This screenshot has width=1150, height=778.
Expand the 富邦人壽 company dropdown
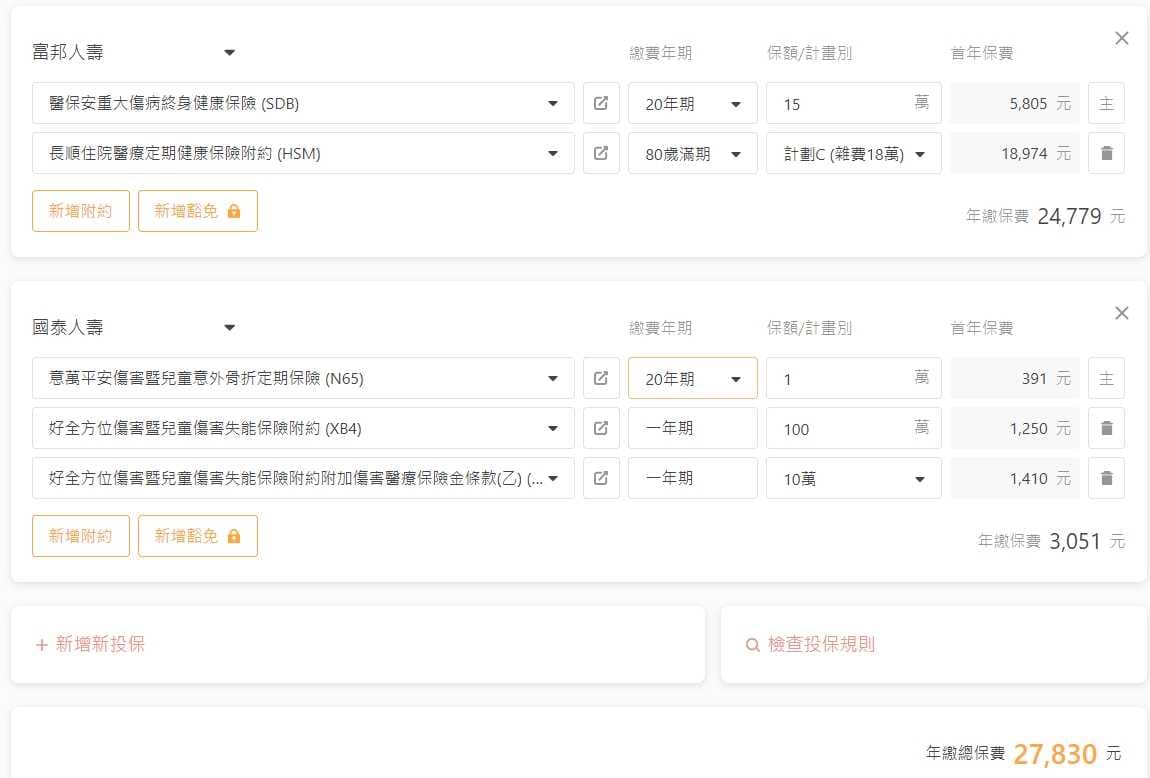click(229, 52)
